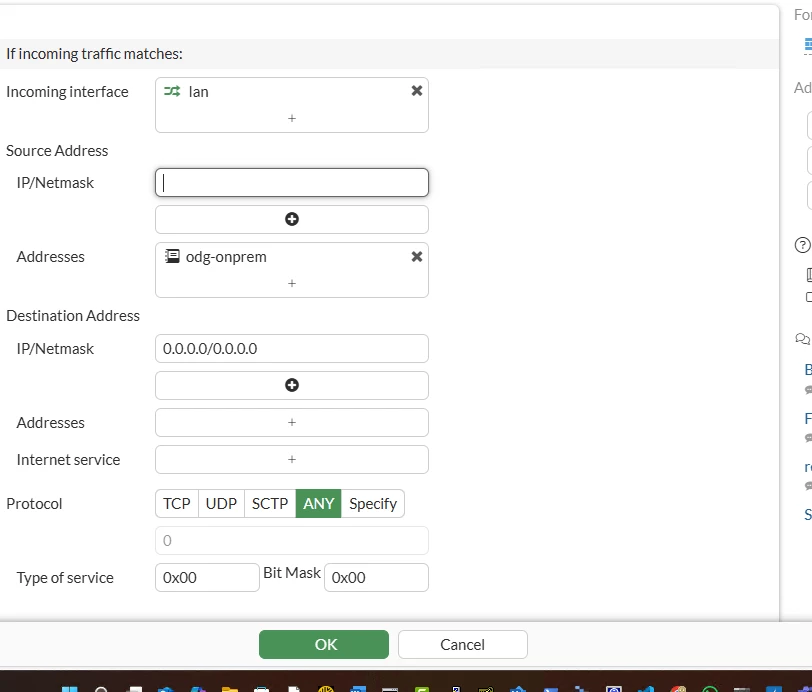Click the Source Address heading
This screenshot has height=692, width=812.
[57, 151]
